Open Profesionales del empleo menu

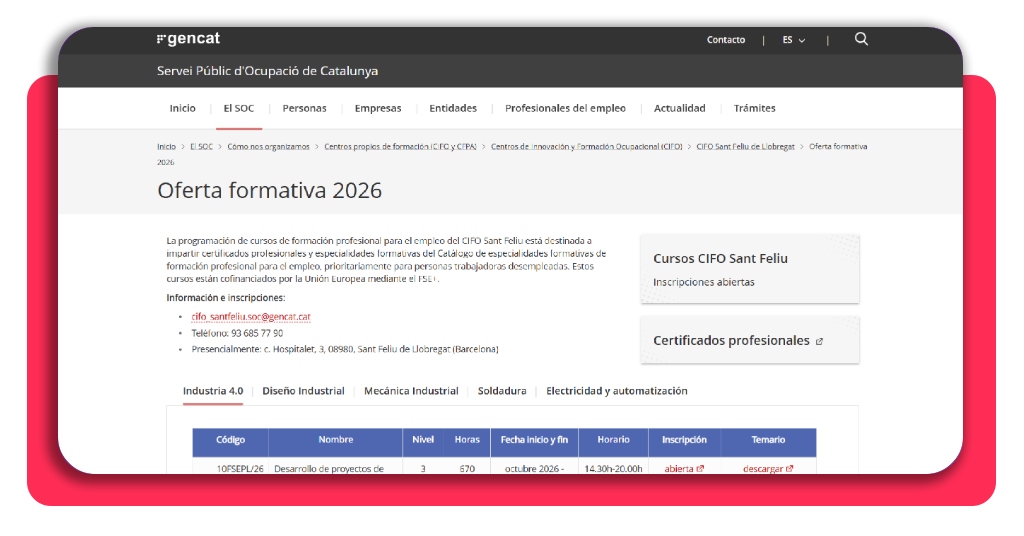[x=565, y=108]
